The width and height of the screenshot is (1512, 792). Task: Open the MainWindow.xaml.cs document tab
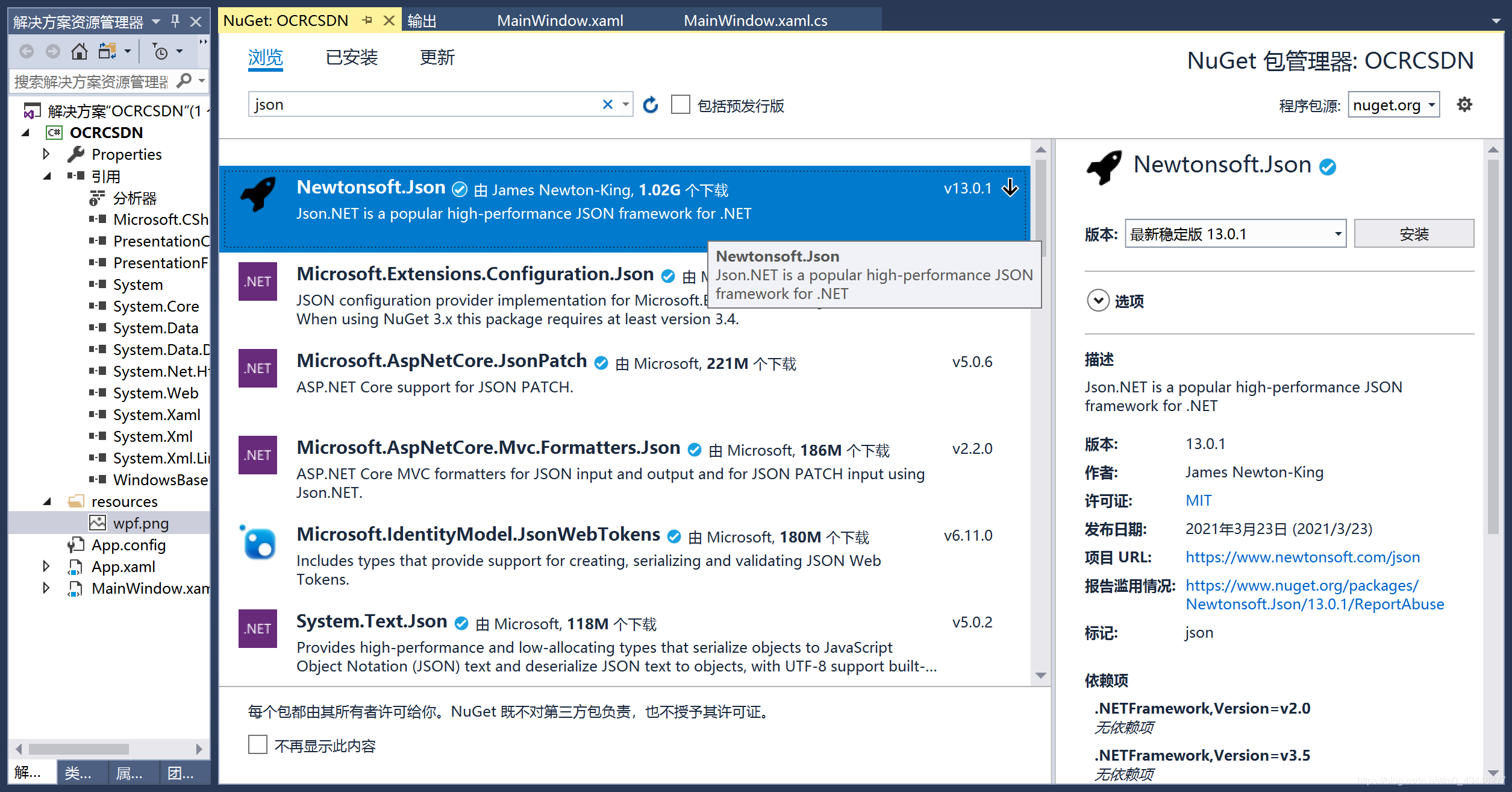(x=755, y=20)
